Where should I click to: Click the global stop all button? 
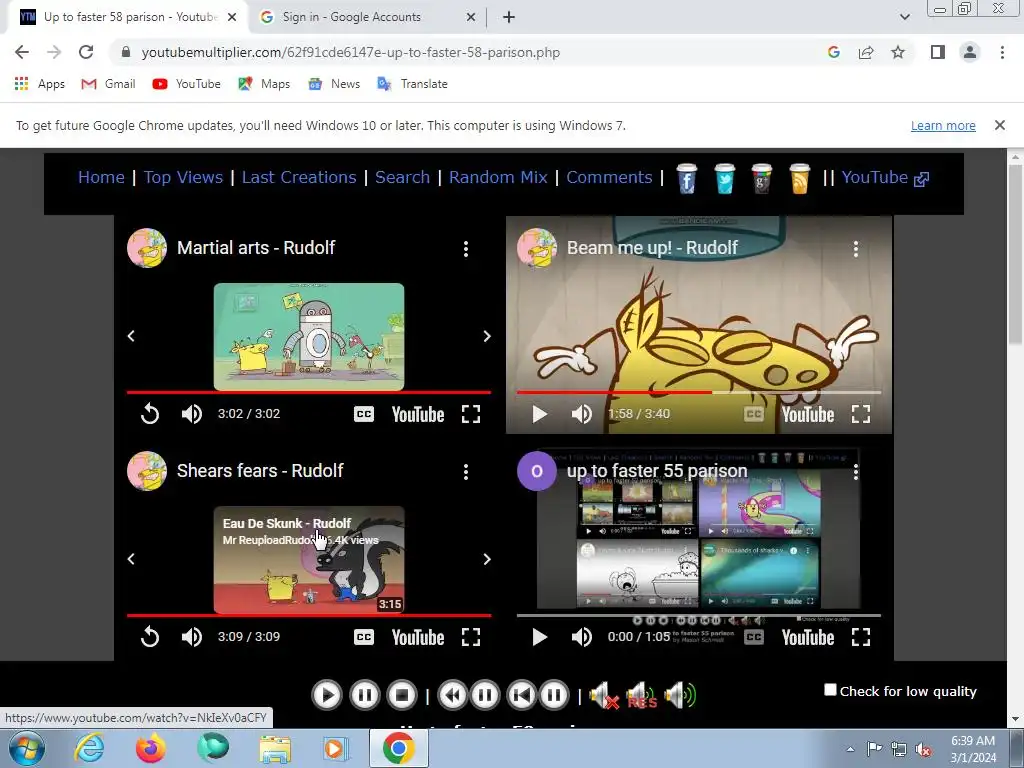(x=402, y=696)
